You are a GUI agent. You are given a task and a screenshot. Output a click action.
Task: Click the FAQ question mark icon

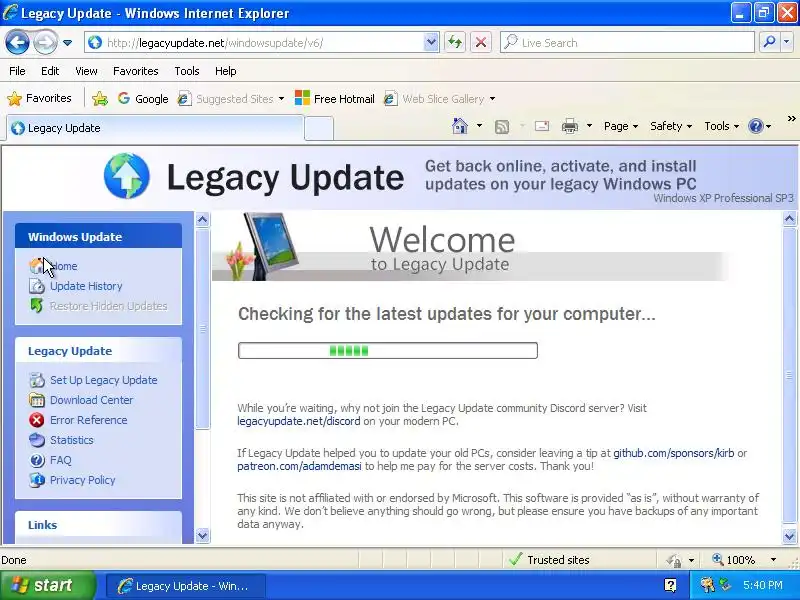pos(37,460)
